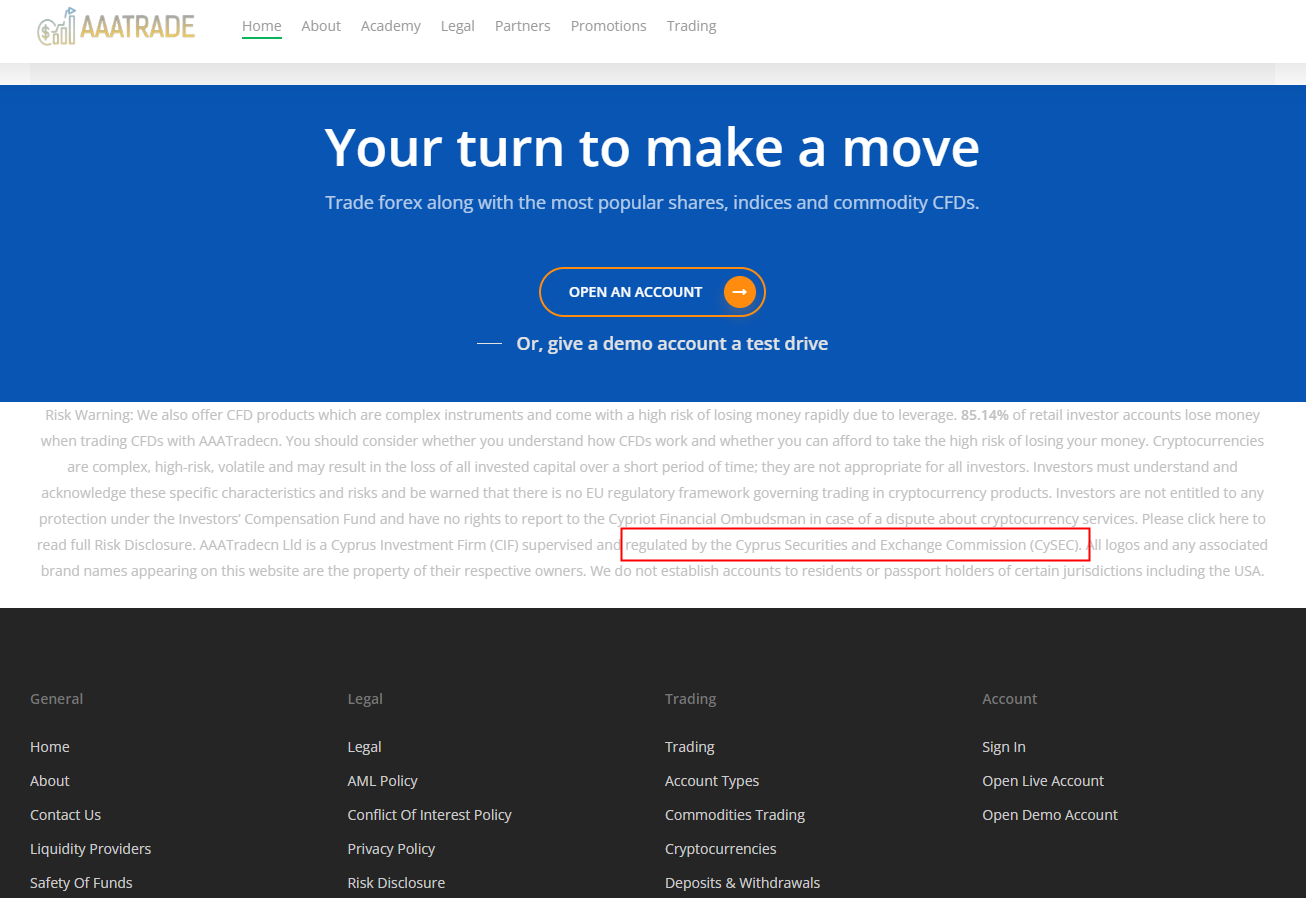Screen dimensions: 1306x898
Task: Open Safety Of Funds link
Action: (82, 883)
